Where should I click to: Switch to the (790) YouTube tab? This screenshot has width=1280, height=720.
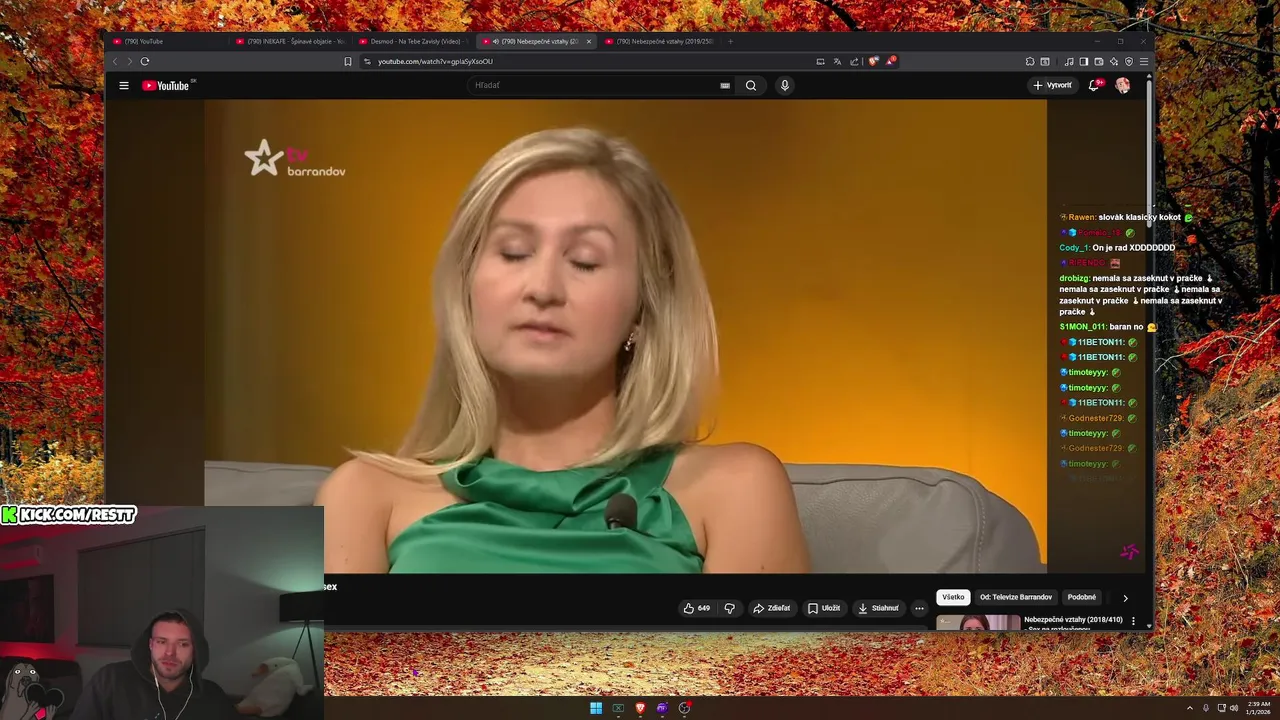(x=165, y=41)
